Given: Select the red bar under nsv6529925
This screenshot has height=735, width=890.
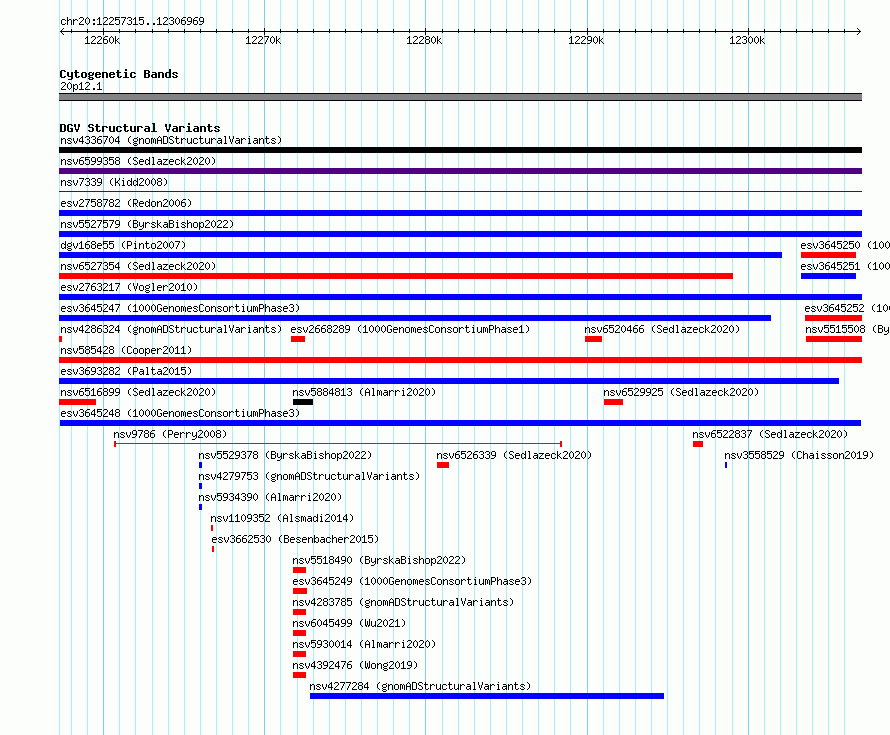Looking at the screenshot, I should coord(614,402).
